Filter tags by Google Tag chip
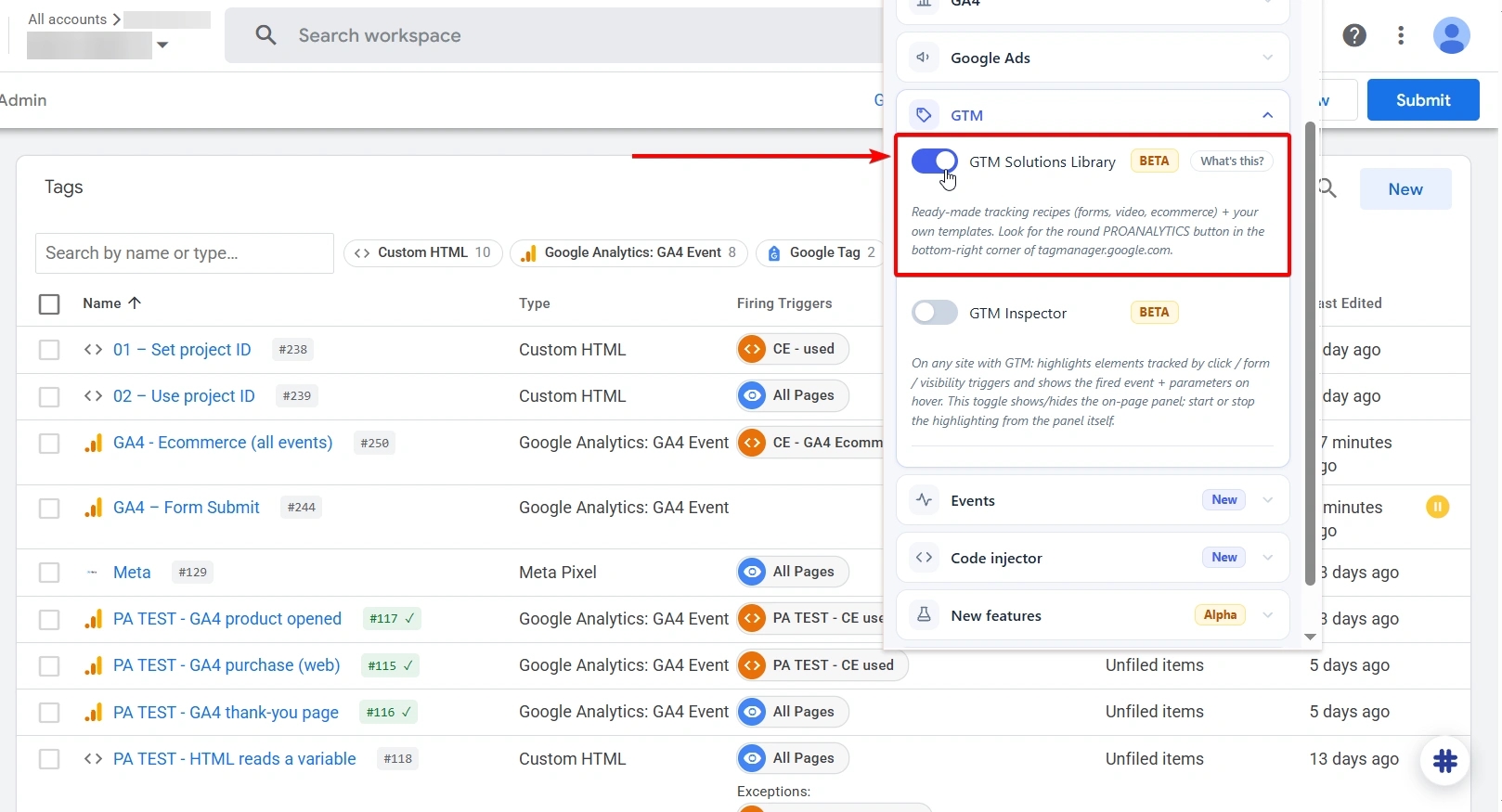Viewport: 1502px width, 812px height. (x=822, y=252)
